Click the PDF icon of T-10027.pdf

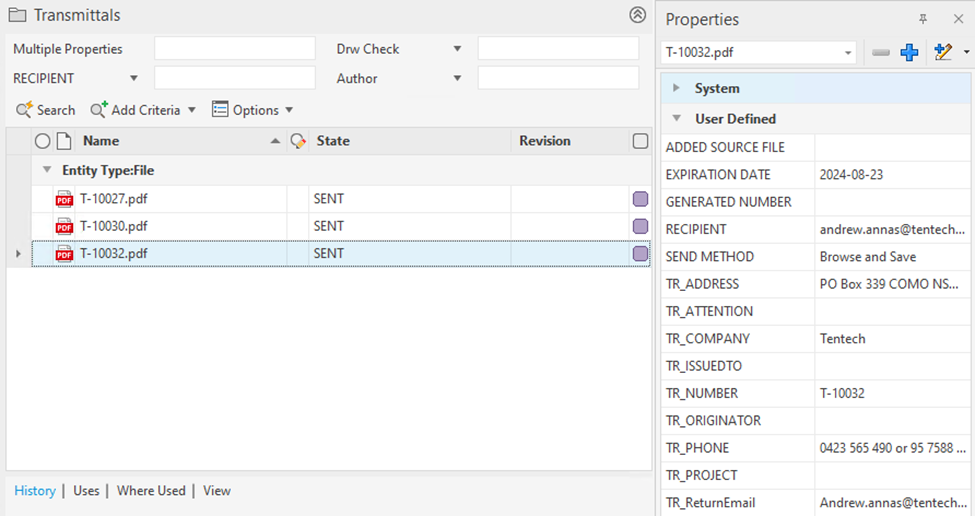point(65,199)
